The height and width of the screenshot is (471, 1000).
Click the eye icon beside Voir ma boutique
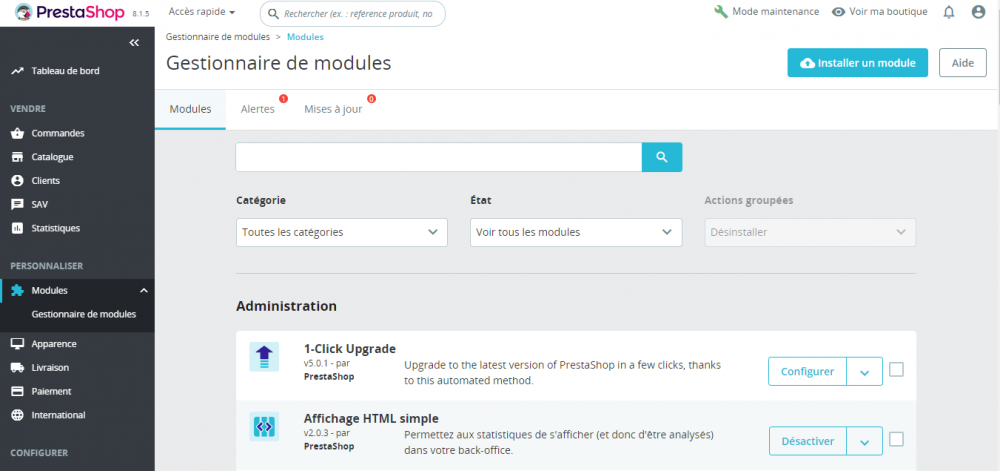click(839, 11)
